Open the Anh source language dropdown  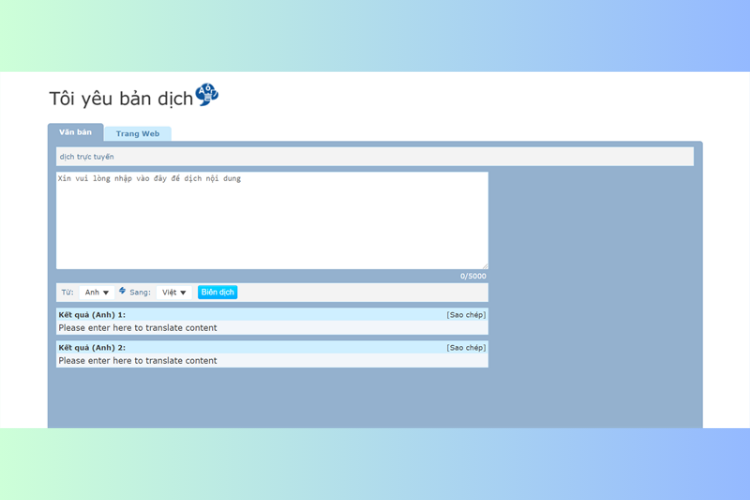click(x=97, y=292)
